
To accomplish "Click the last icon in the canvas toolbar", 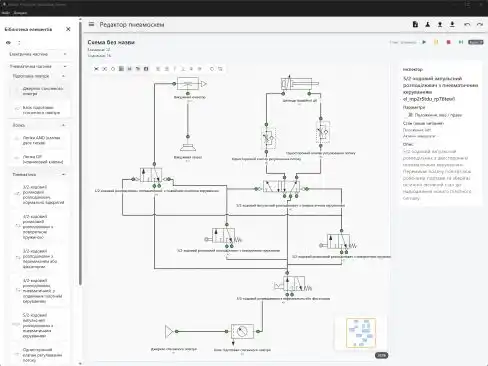I will pyautogui.click(x=220, y=69).
